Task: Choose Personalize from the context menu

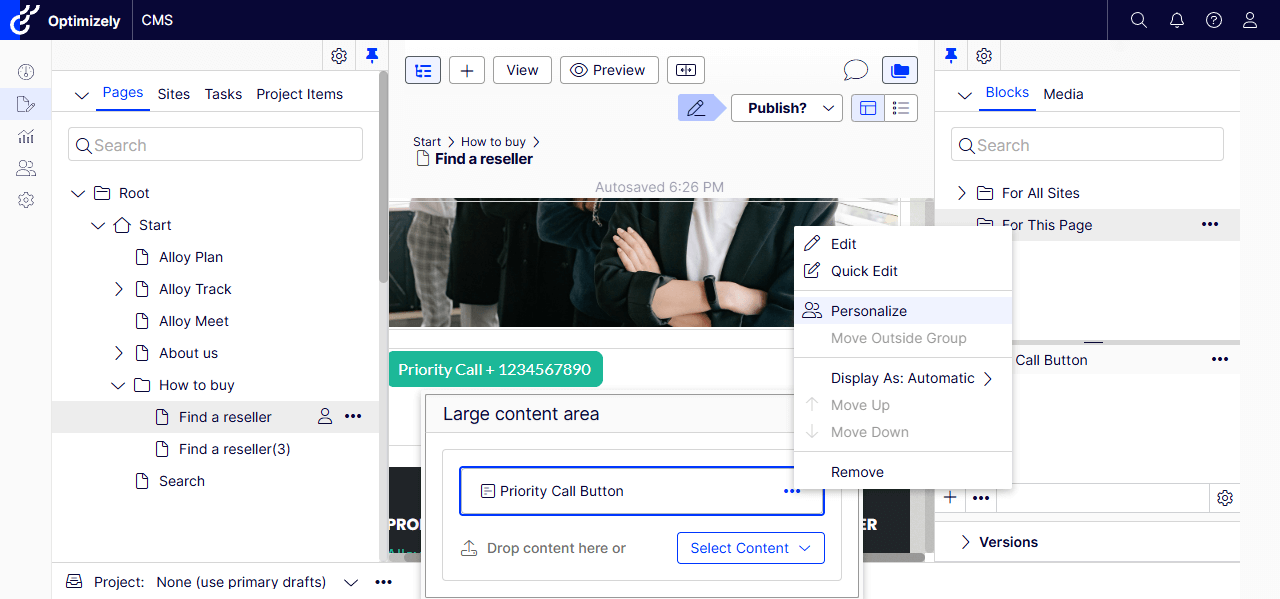Action: coord(868,311)
